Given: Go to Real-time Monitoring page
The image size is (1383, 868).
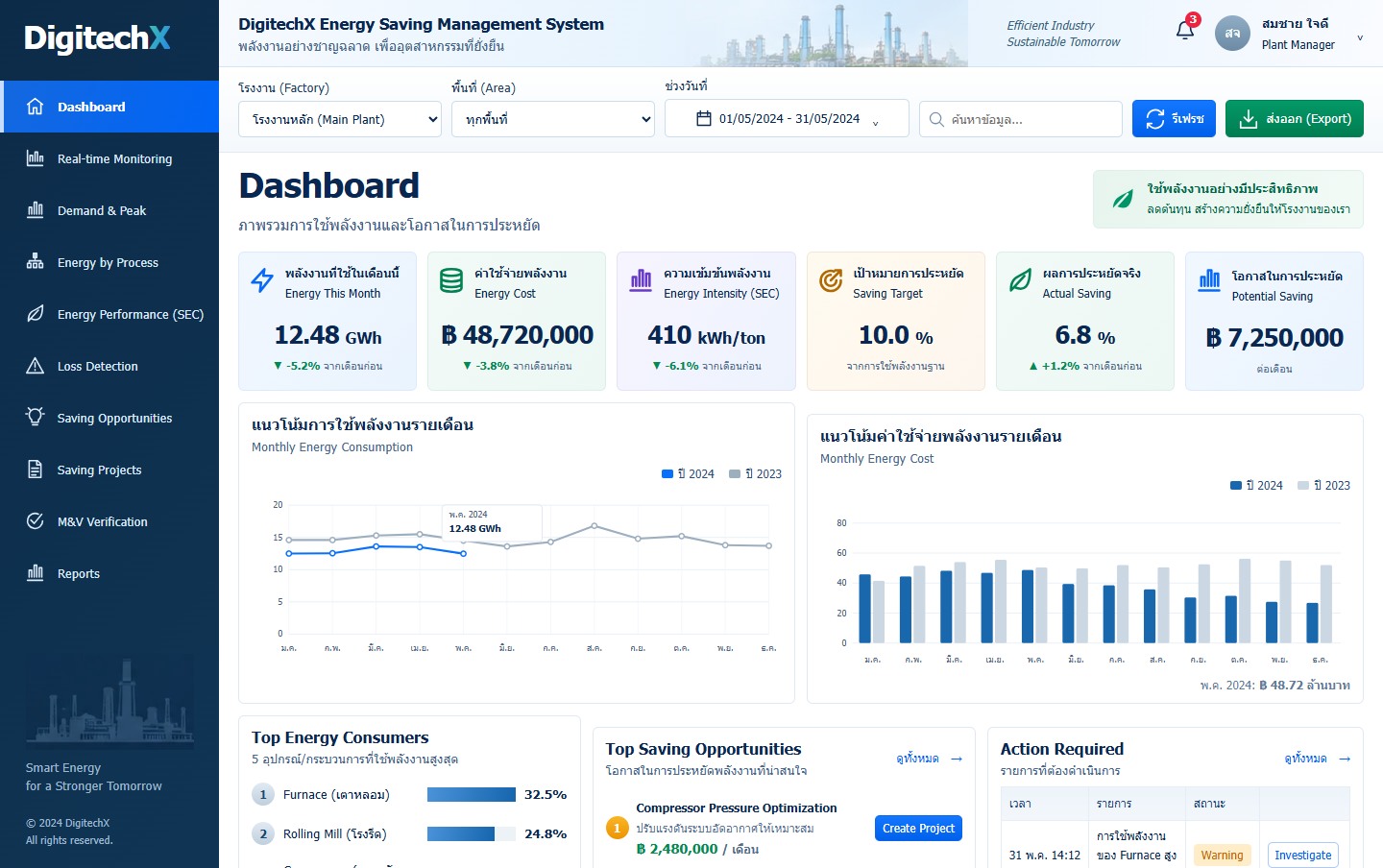Looking at the screenshot, I should pos(109,158).
